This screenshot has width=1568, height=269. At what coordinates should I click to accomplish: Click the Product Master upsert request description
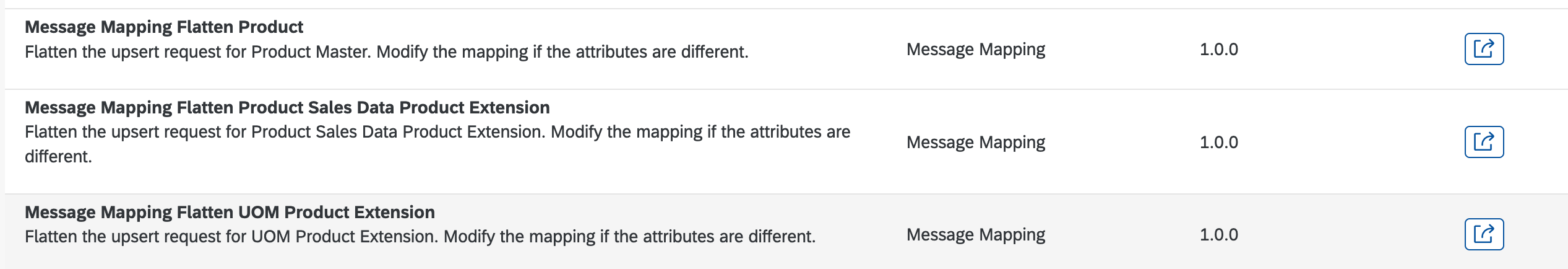click(386, 52)
